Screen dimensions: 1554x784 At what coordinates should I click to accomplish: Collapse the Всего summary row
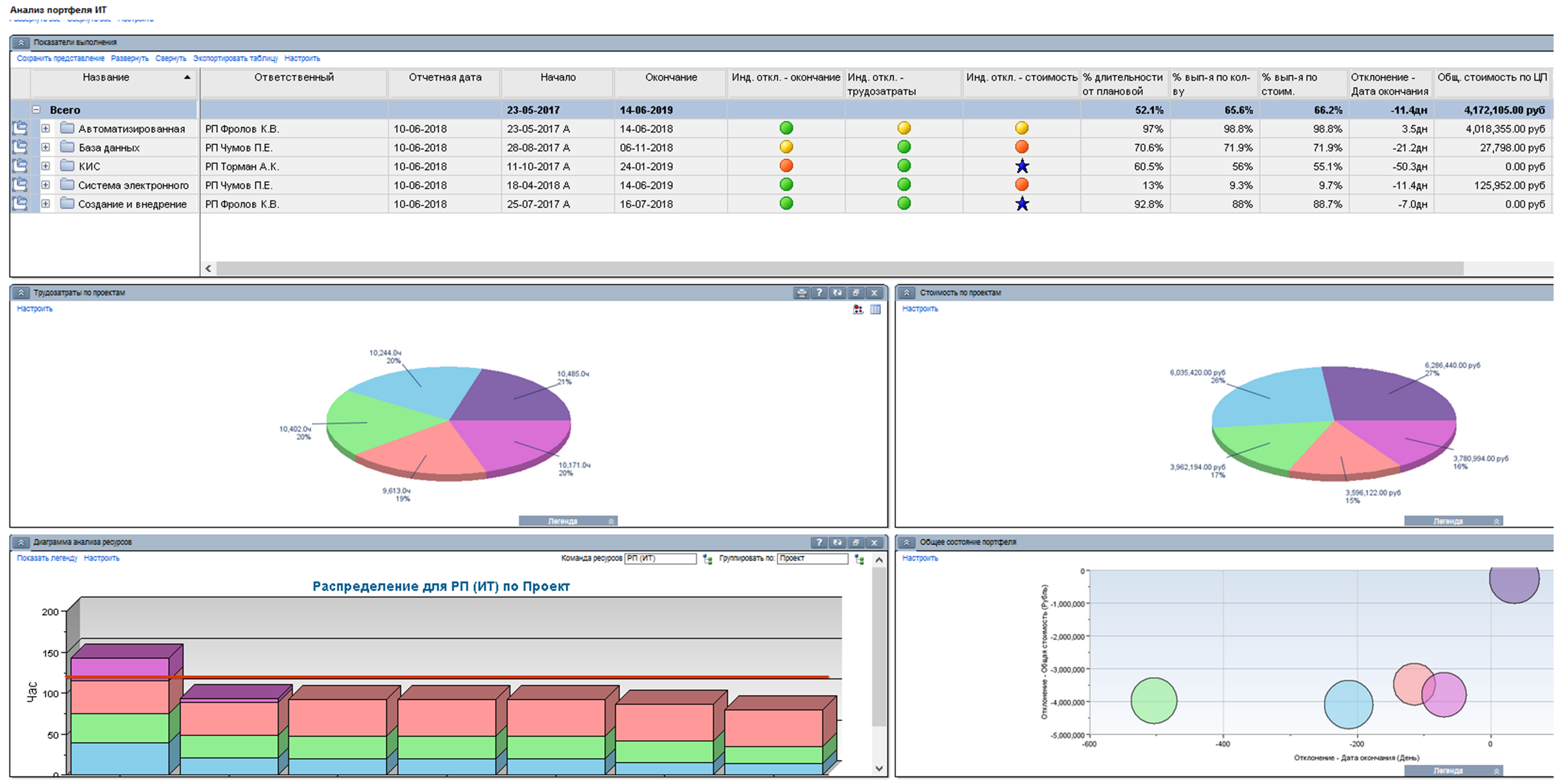point(36,110)
